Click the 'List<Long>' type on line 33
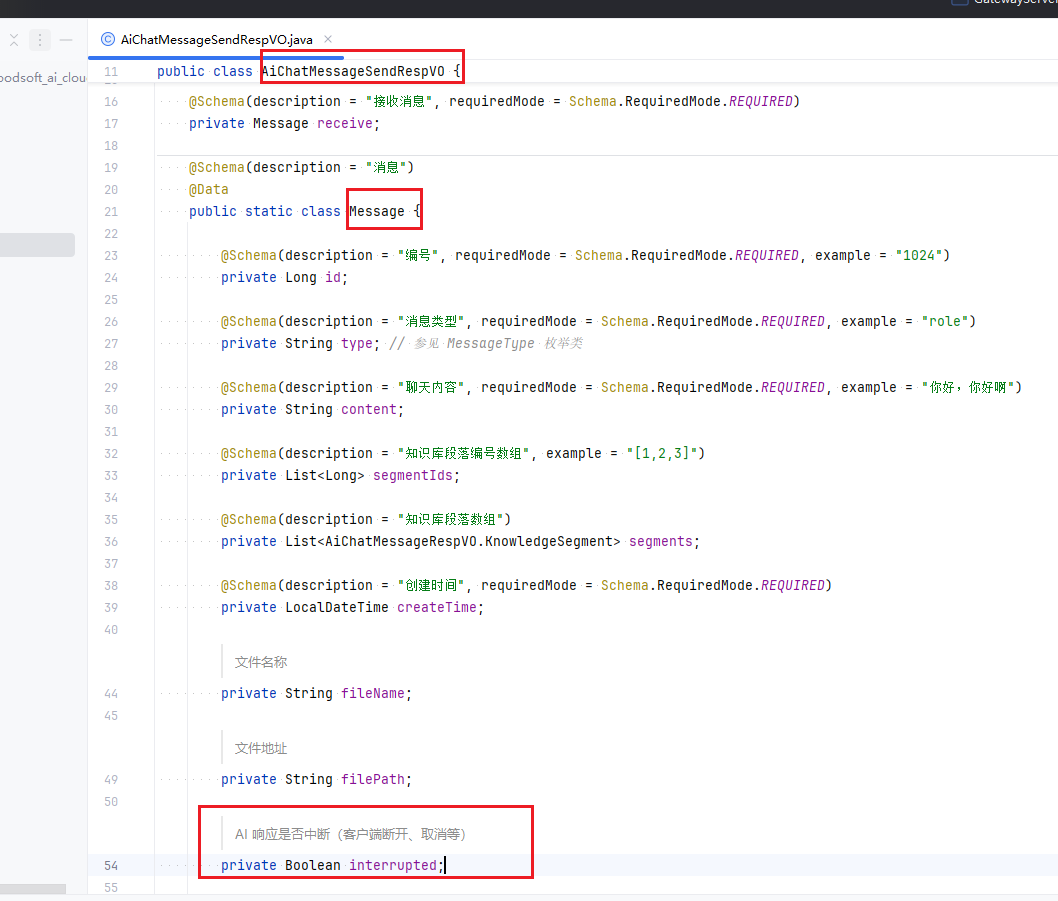The image size is (1058, 901). click(325, 476)
